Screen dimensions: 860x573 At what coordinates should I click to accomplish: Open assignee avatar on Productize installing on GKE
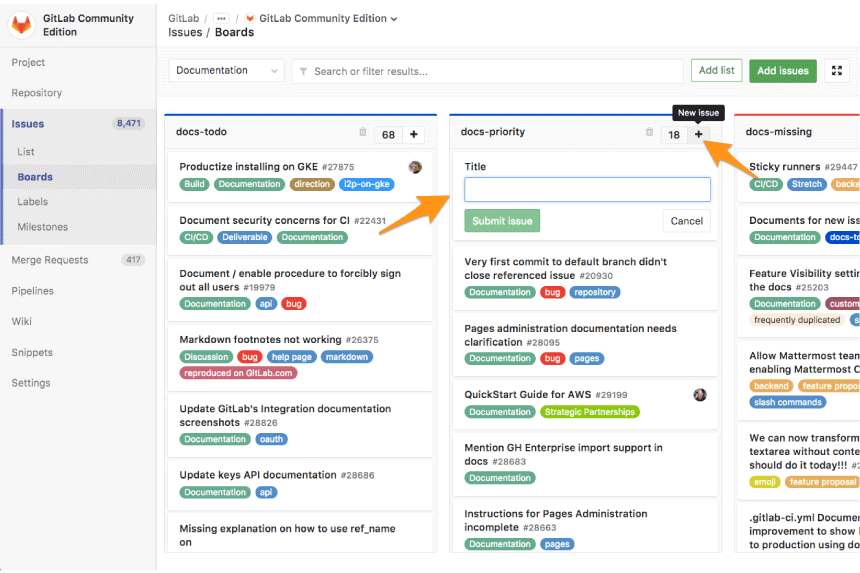(x=415, y=167)
